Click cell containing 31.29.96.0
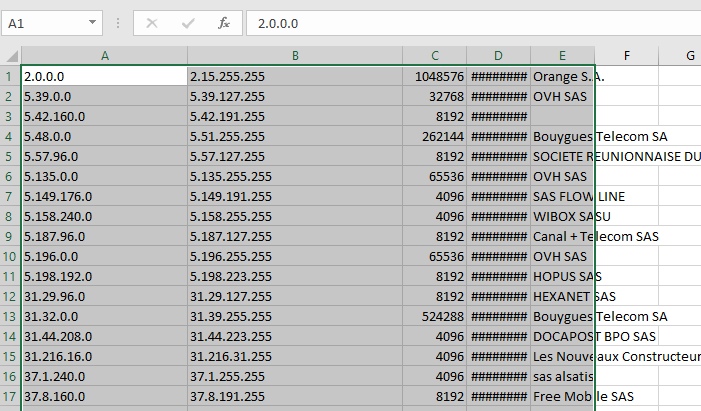The width and height of the screenshot is (701, 411). [x=105, y=296]
